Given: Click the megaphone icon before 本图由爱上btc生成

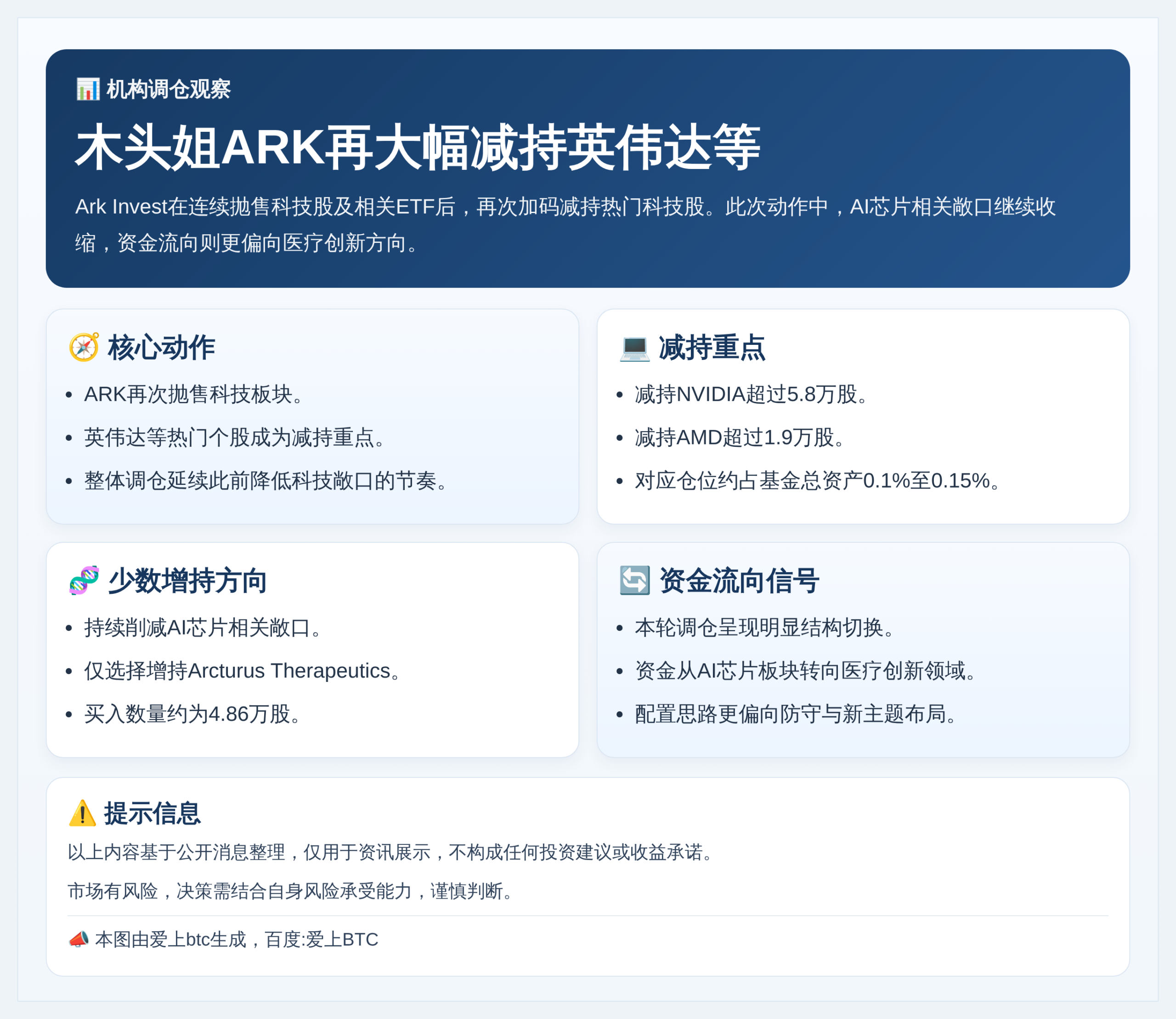Looking at the screenshot, I should pos(79,939).
